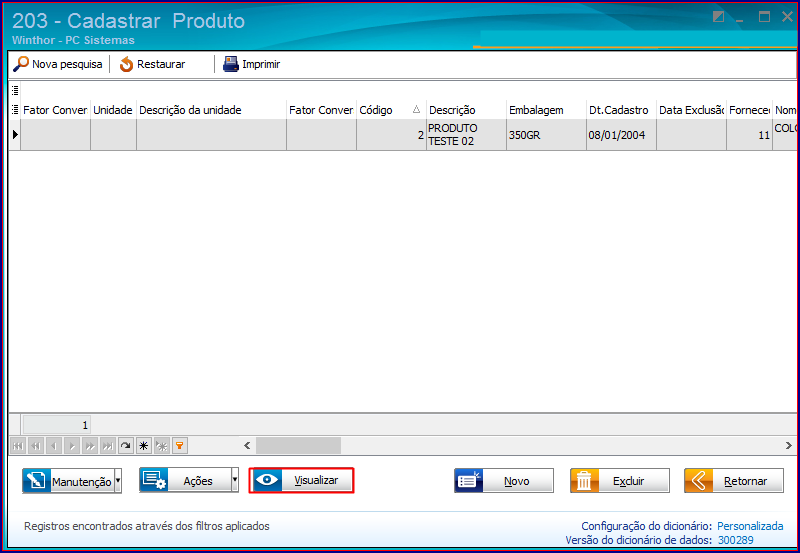Click the horizontal scrollbar thumb
Viewport: 800px width, 553px height.
pyautogui.click(x=298, y=445)
